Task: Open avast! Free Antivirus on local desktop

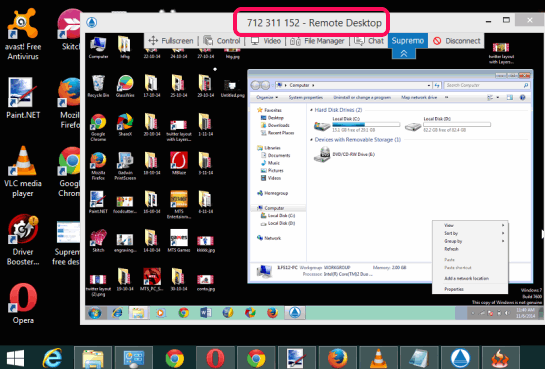Action: click(23, 34)
